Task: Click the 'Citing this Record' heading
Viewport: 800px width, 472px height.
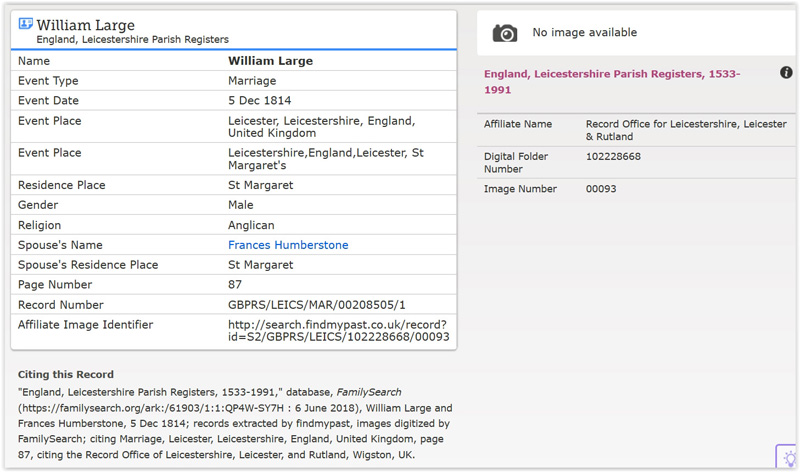Action: (66, 375)
